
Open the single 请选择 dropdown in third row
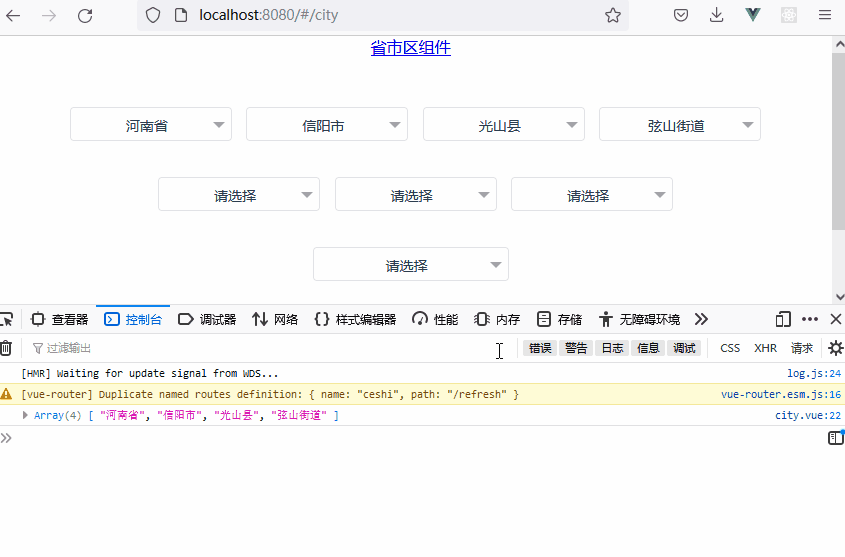click(411, 264)
